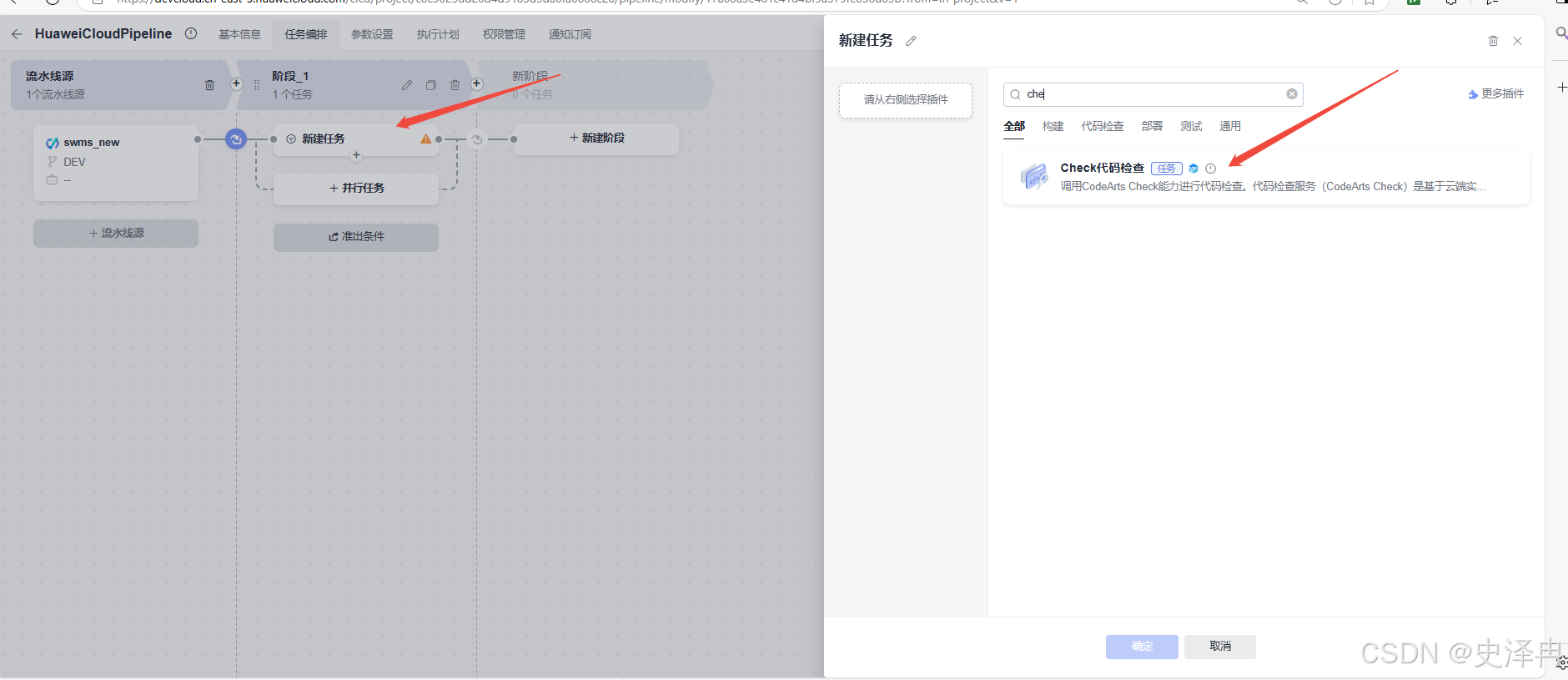Delete the 流水线源 stage with trash icon
The image size is (1568, 680).
click(209, 85)
